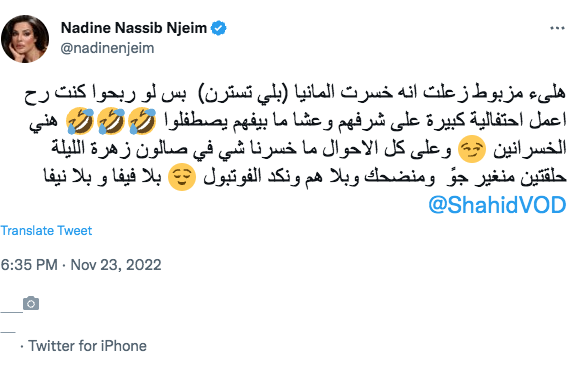This screenshot has height=370, width=577.
Task: Click Translate Tweet
Action: point(46,230)
